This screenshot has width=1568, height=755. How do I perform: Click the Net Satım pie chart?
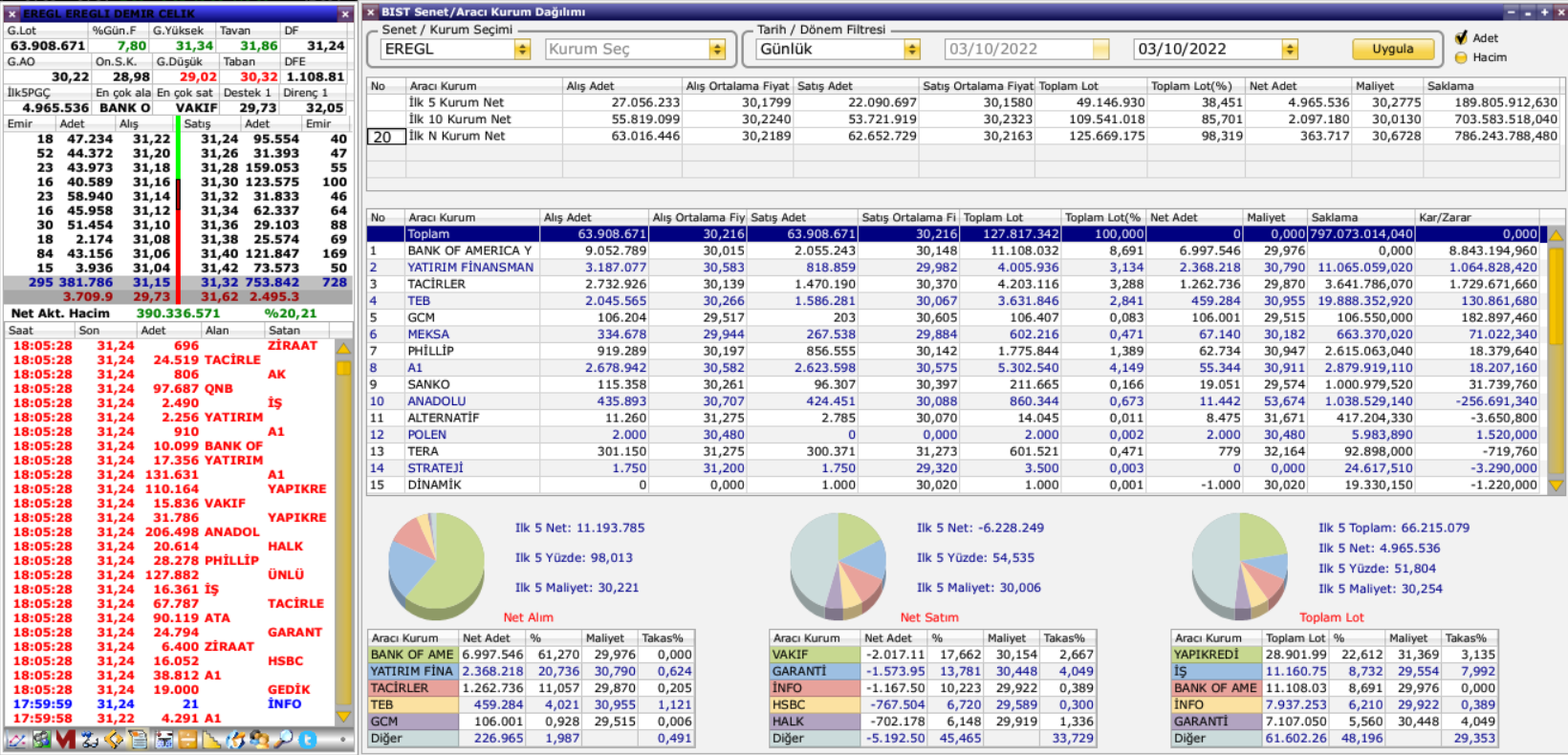click(838, 568)
